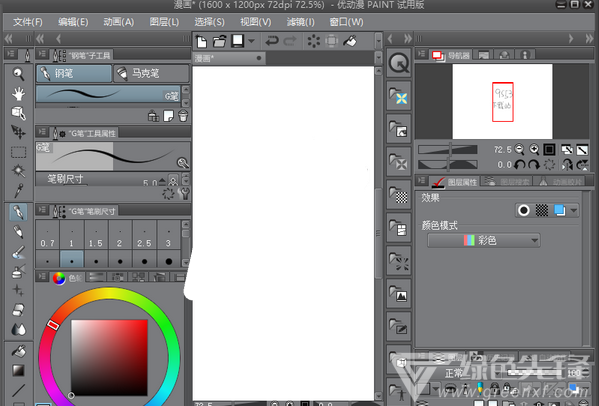The height and width of the screenshot is (406, 599).
Task: Open file with folder icon
Action: [219, 41]
